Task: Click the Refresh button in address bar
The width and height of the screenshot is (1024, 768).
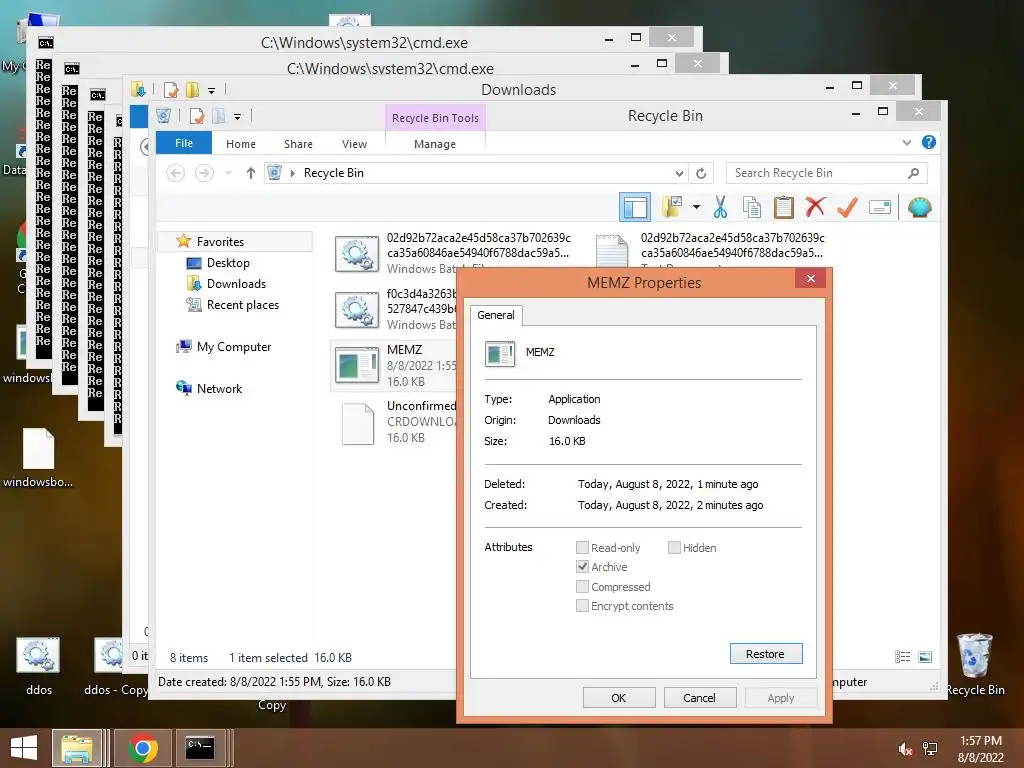Action: pyautogui.click(x=701, y=173)
